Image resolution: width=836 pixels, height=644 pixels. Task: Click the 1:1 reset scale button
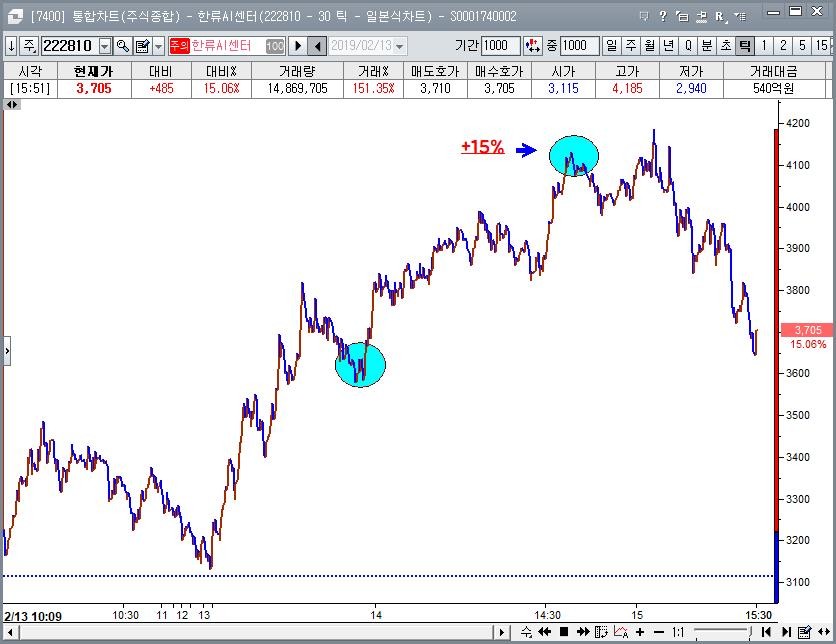click(x=678, y=632)
